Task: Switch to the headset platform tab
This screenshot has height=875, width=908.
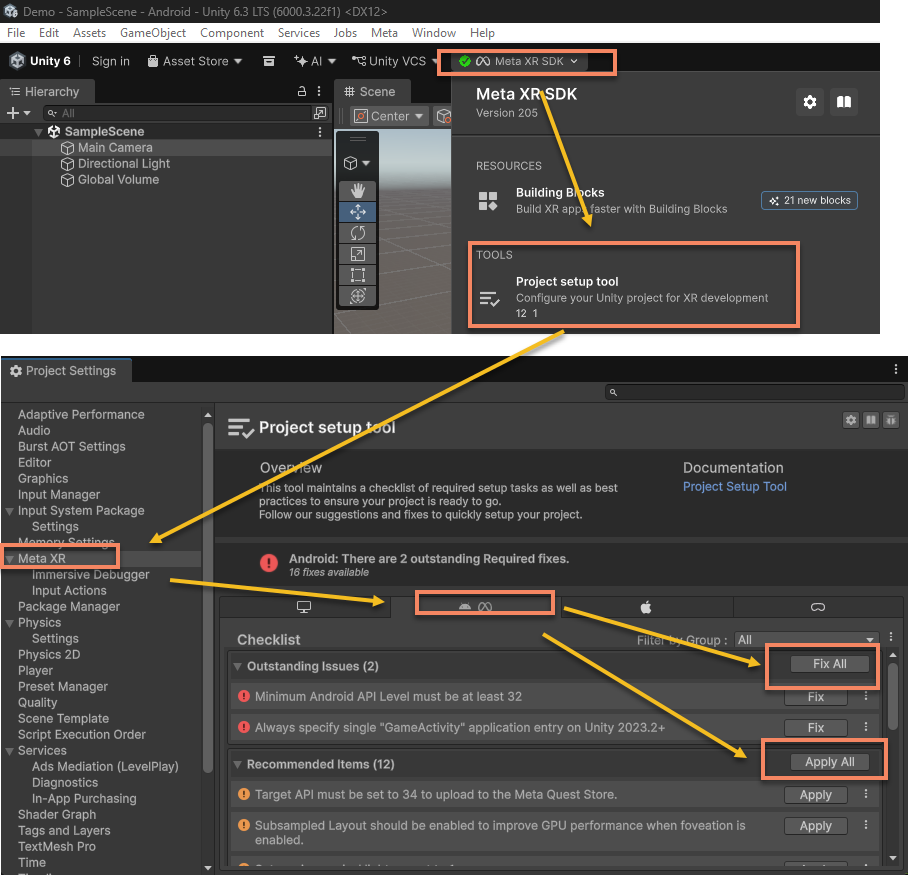Action: [x=818, y=607]
